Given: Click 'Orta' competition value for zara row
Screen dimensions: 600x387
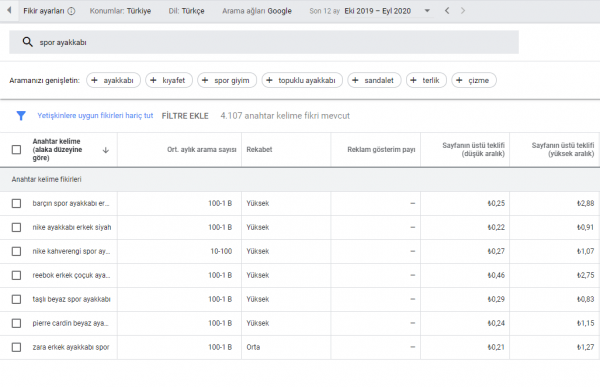Looking at the screenshot, I should (x=253, y=347).
